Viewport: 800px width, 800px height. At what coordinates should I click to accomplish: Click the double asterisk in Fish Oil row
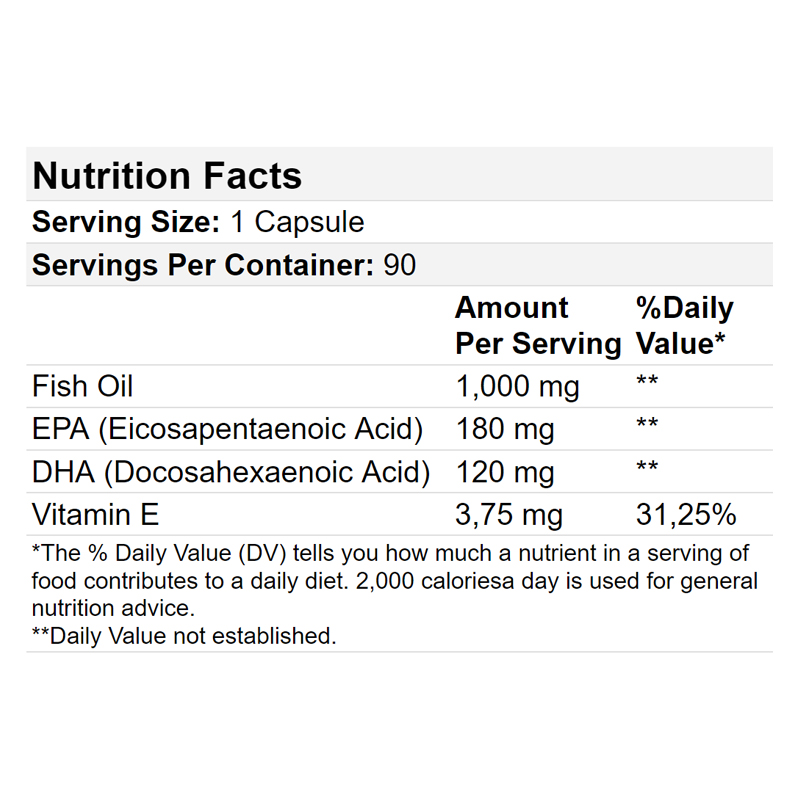pos(647,380)
